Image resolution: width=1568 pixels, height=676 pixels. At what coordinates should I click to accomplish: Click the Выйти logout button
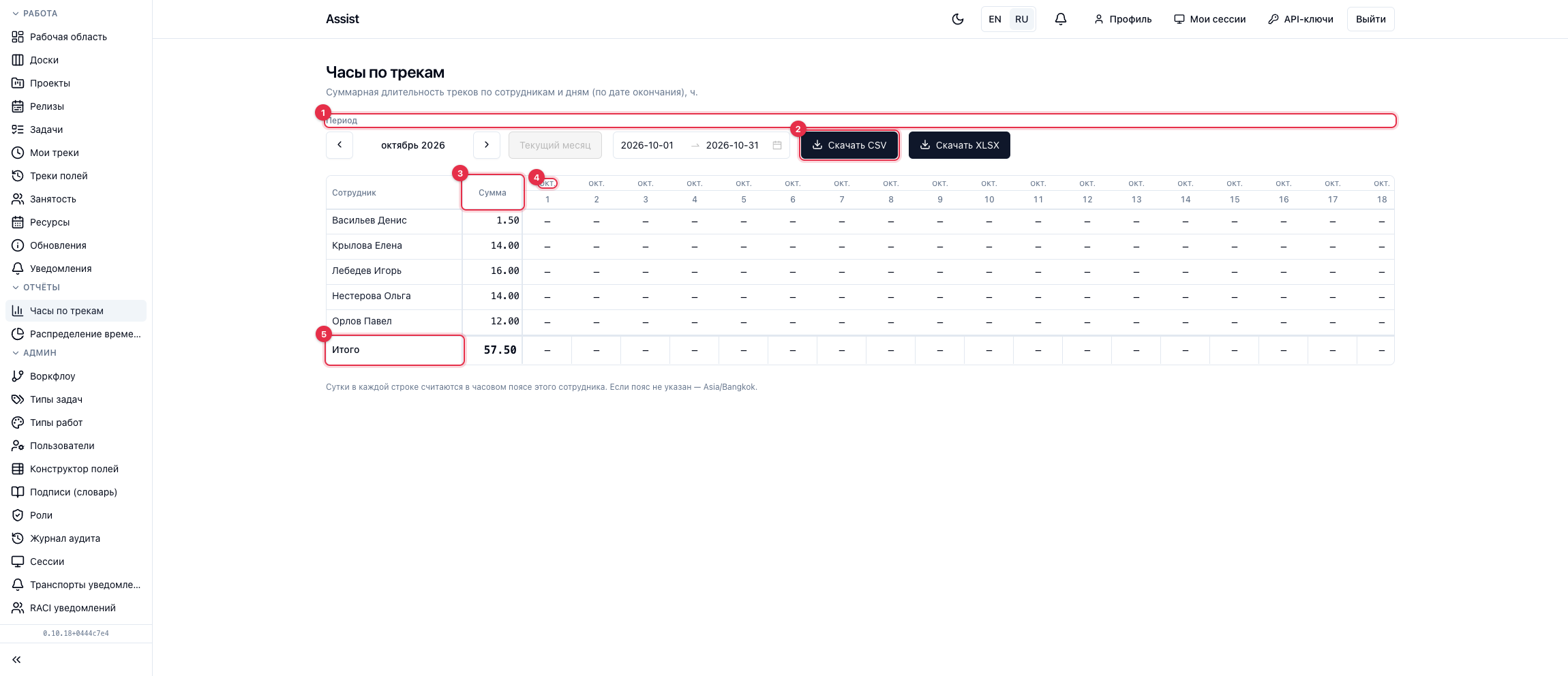coord(1371,19)
